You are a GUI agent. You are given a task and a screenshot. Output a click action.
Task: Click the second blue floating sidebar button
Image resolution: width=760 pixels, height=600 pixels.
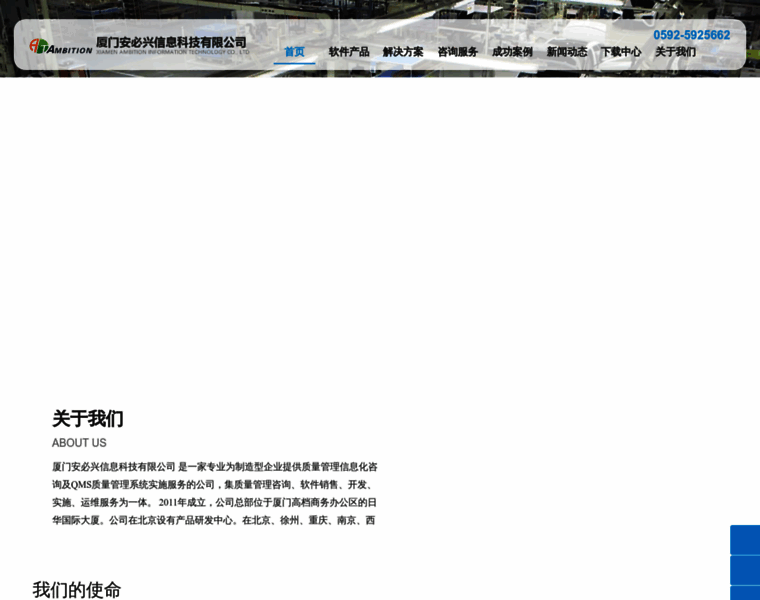point(745,570)
